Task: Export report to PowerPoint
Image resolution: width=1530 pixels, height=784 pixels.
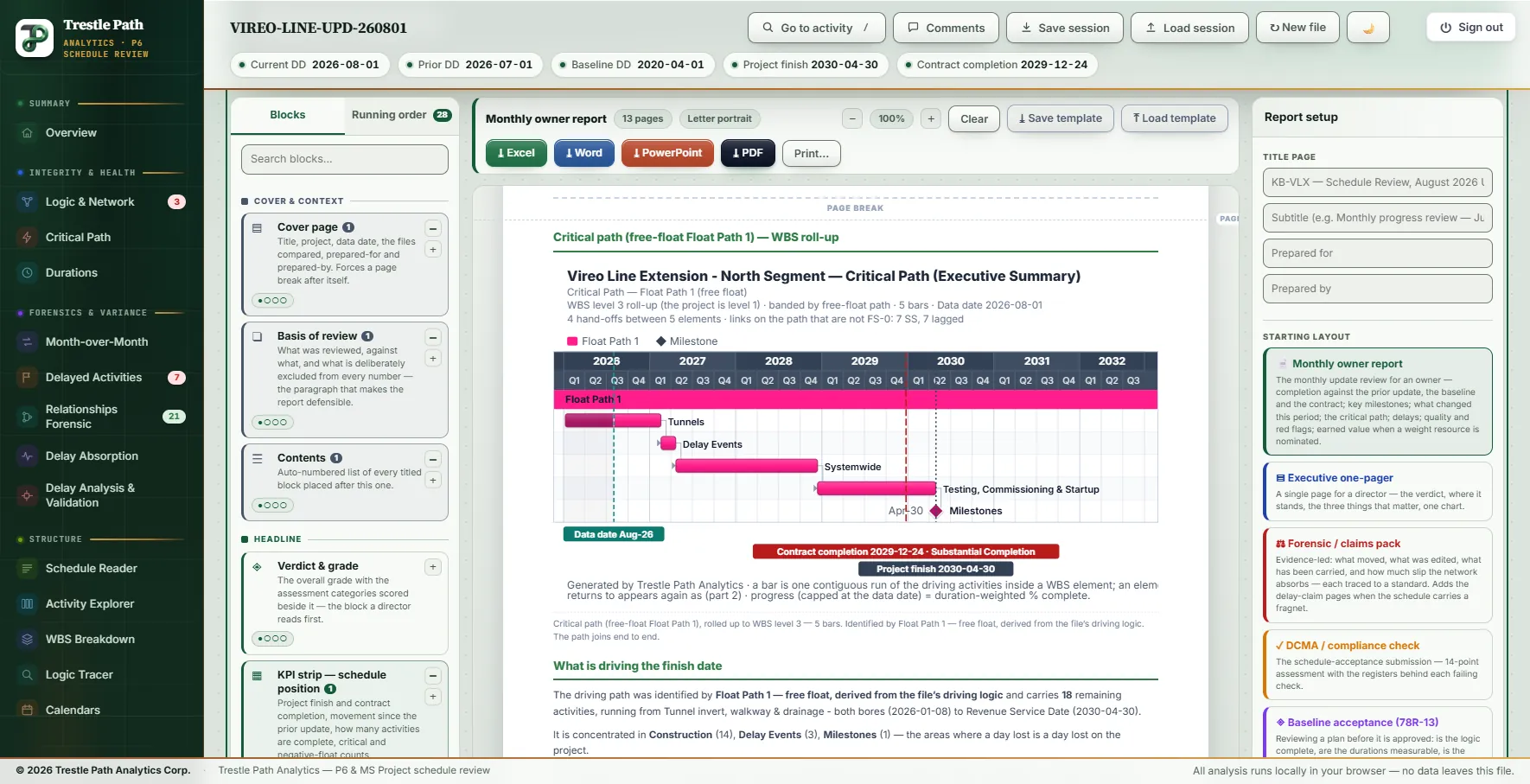Action: [x=667, y=154]
